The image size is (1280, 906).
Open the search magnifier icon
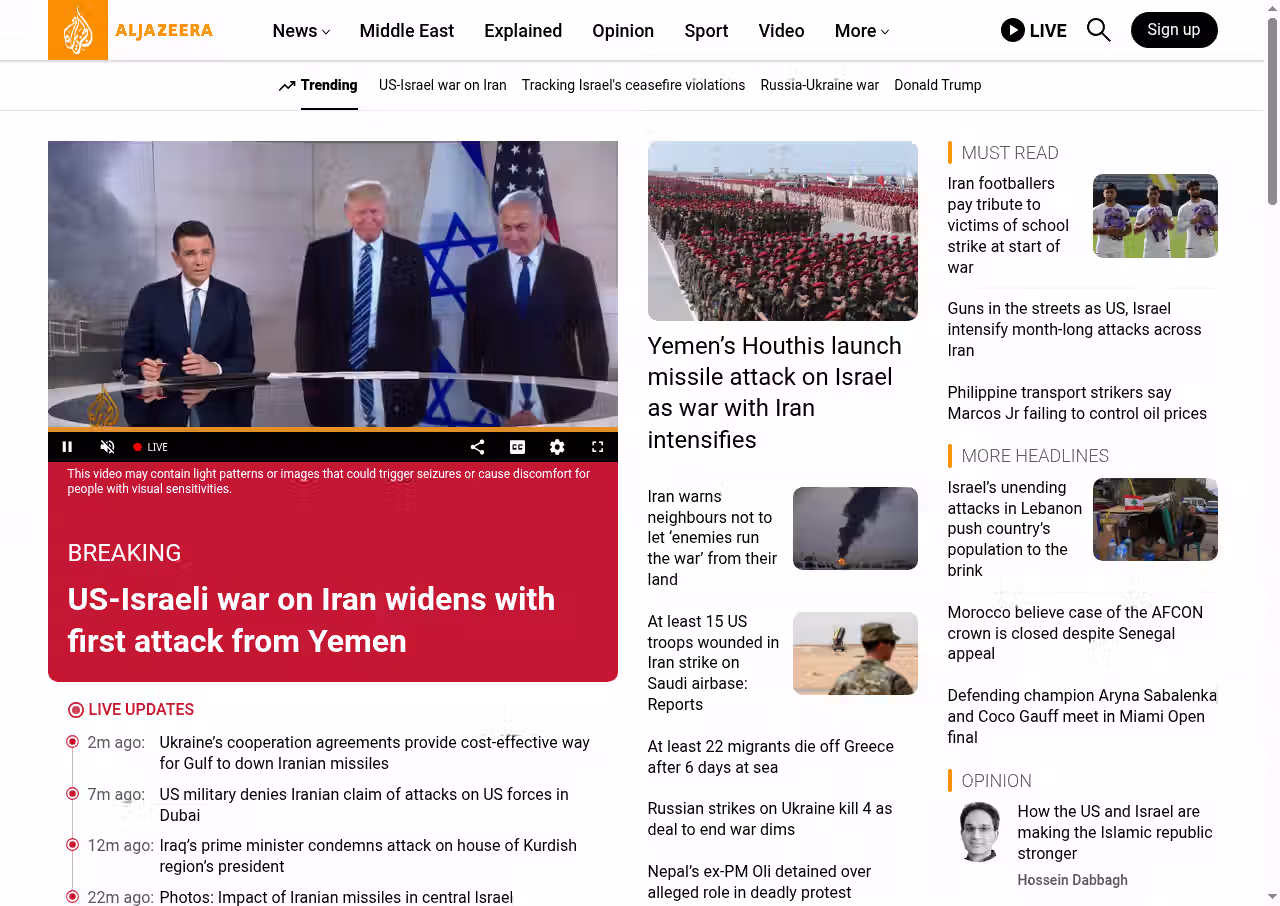pos(1098,30)
